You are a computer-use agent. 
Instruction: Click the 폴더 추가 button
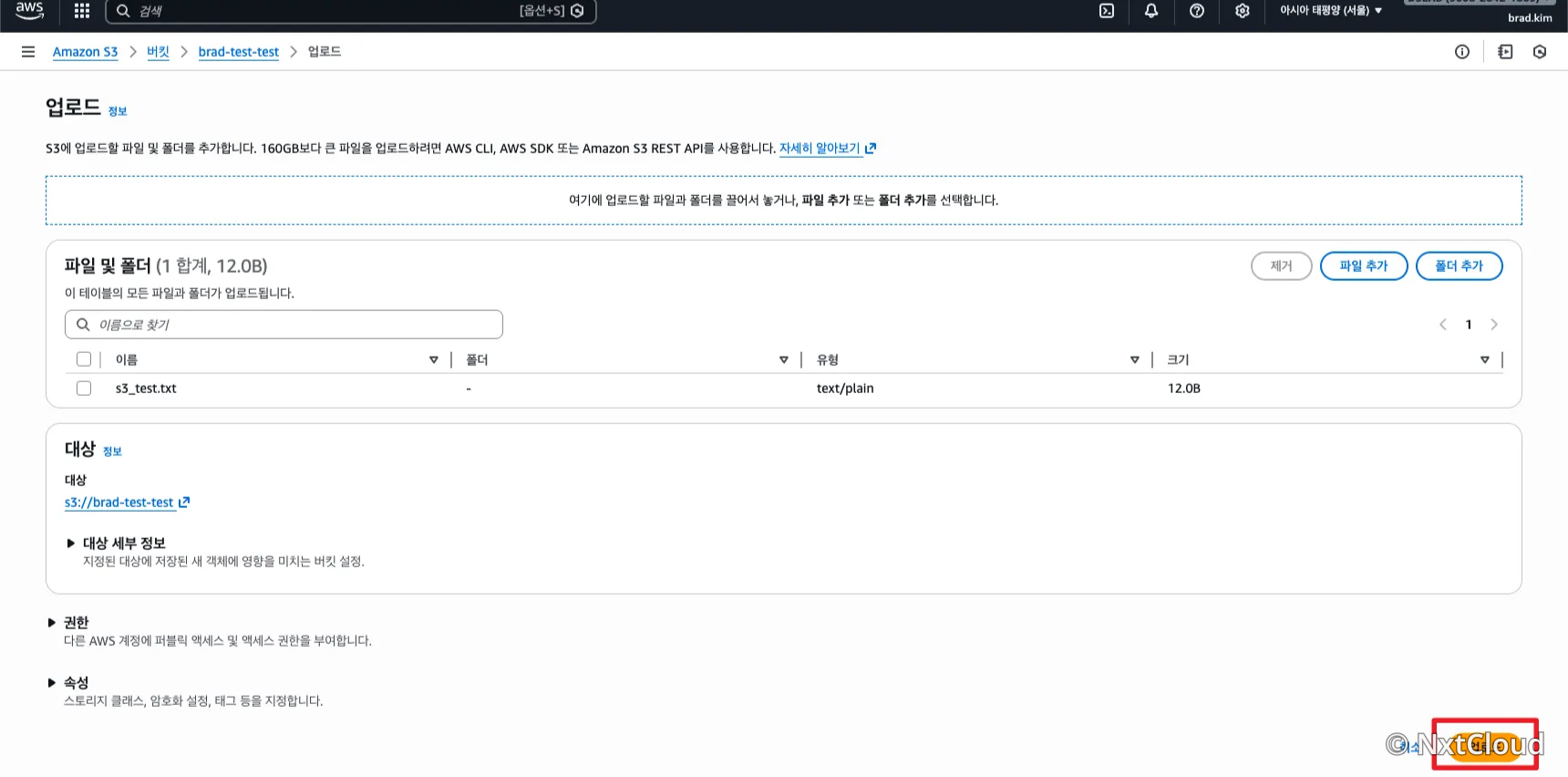click(x=1459, y=265)
